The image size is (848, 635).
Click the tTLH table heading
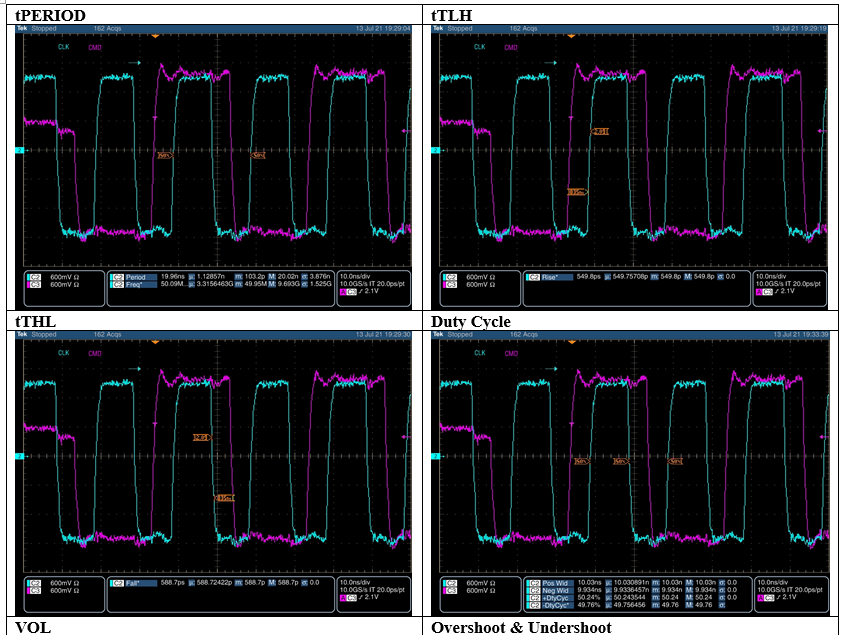click(x=452, y=15)
